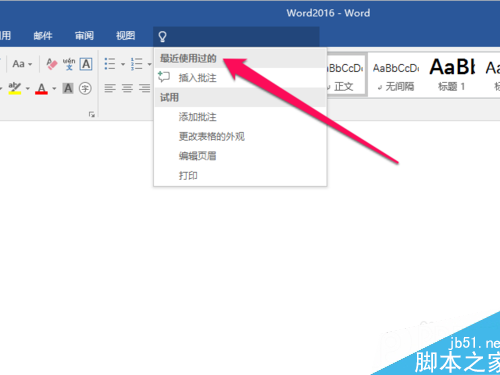Choose 编辑页眉 suggestion
Screen dimensions: 500x375
tap(240, 156)
